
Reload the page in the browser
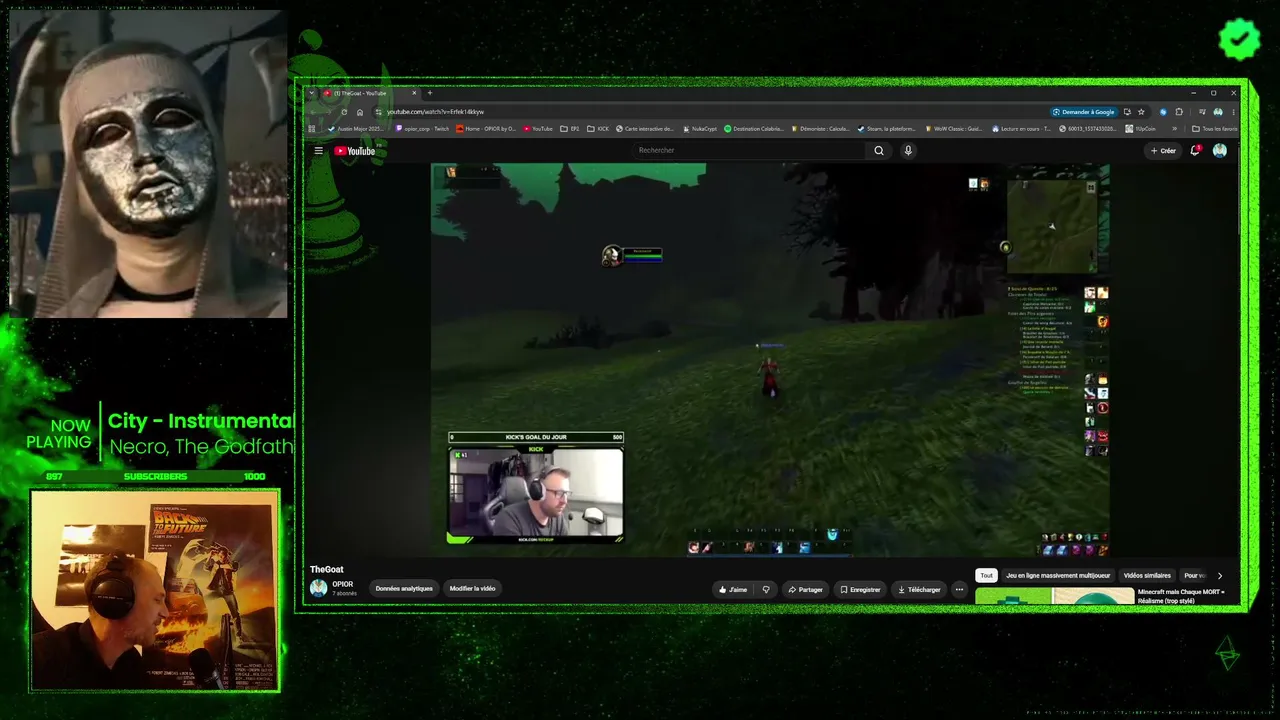pos(345,112)
